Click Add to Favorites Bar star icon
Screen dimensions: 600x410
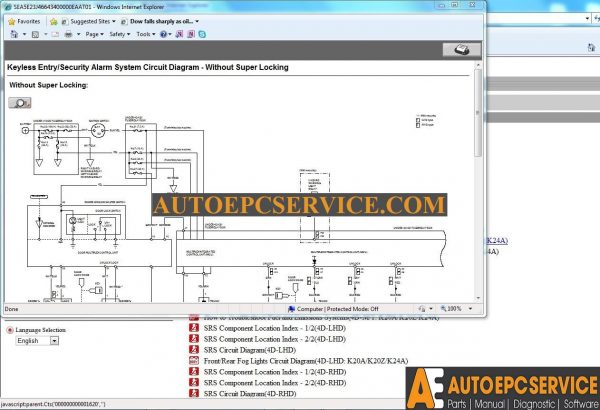point(54,21)
